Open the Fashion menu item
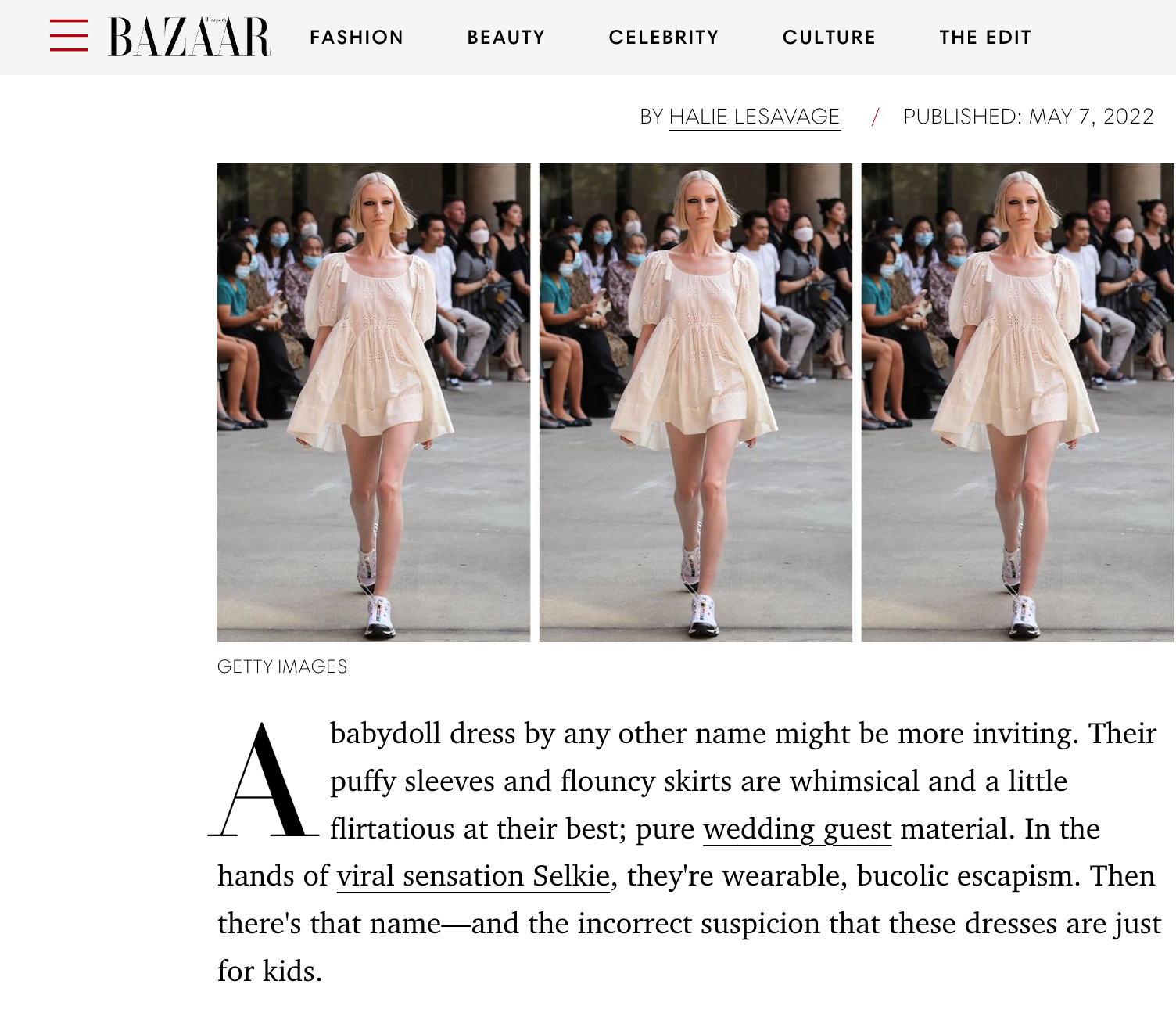This screenshot has width=1176, height=1031. tap(357, 38)
